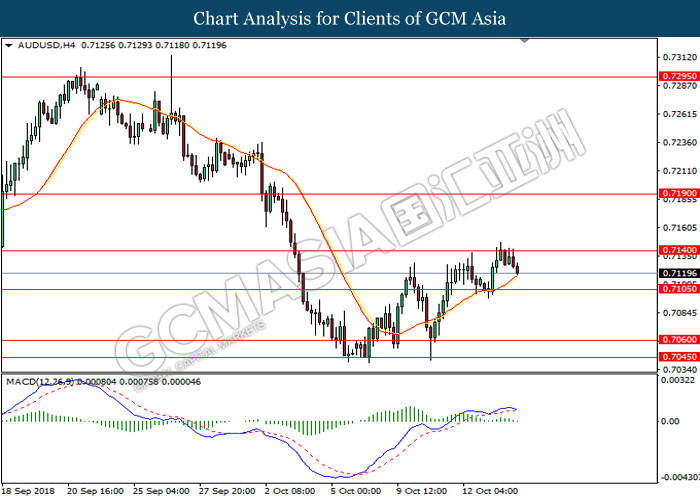Click the 0.70845 price axis value
Viewport: 700px width, 500px height.
coord(679,312)
